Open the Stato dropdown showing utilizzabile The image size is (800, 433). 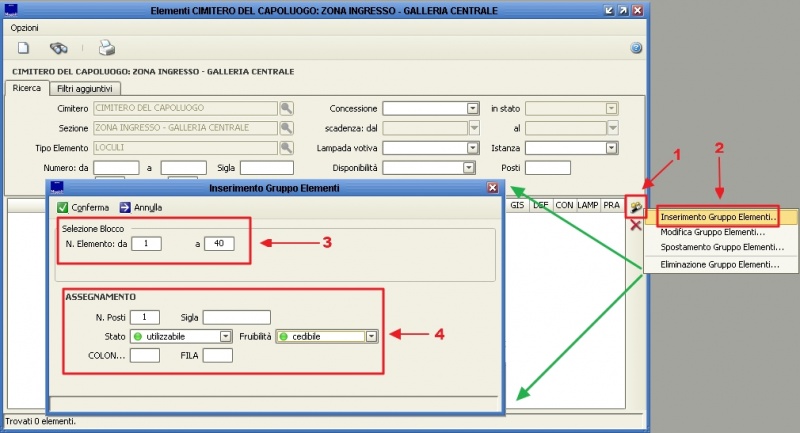[x=226, y=337]
